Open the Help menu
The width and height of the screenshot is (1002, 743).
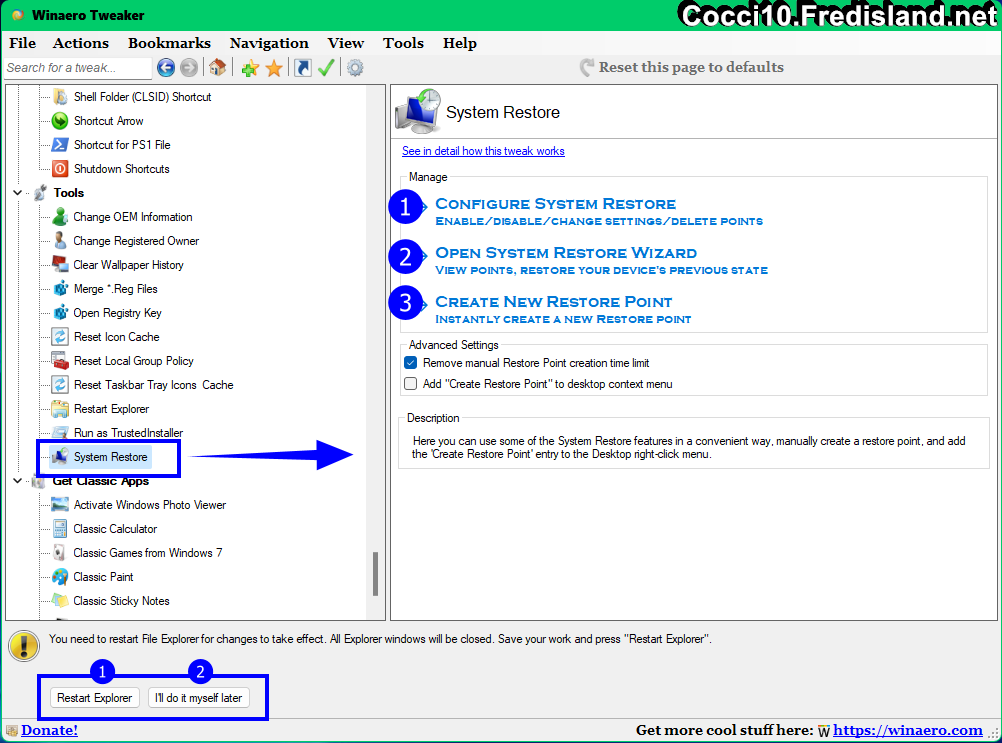[x=459, y=43]
